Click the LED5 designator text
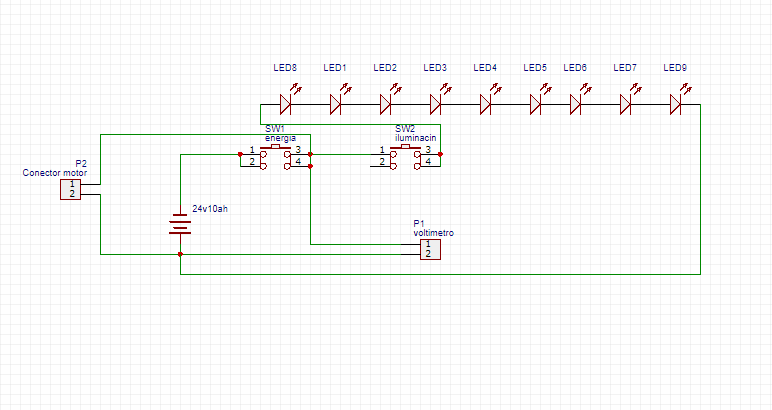The height and width of the screenshot is (410, 772). [535, 68]
